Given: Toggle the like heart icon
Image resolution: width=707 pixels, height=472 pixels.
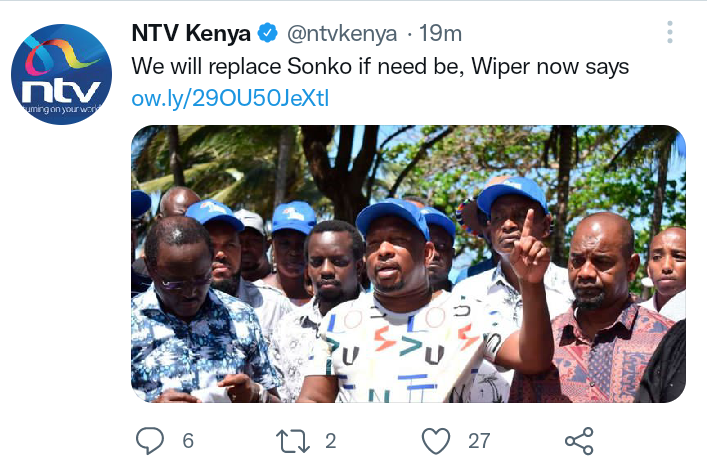Looking at the screenshot, I should click(436, 441).
